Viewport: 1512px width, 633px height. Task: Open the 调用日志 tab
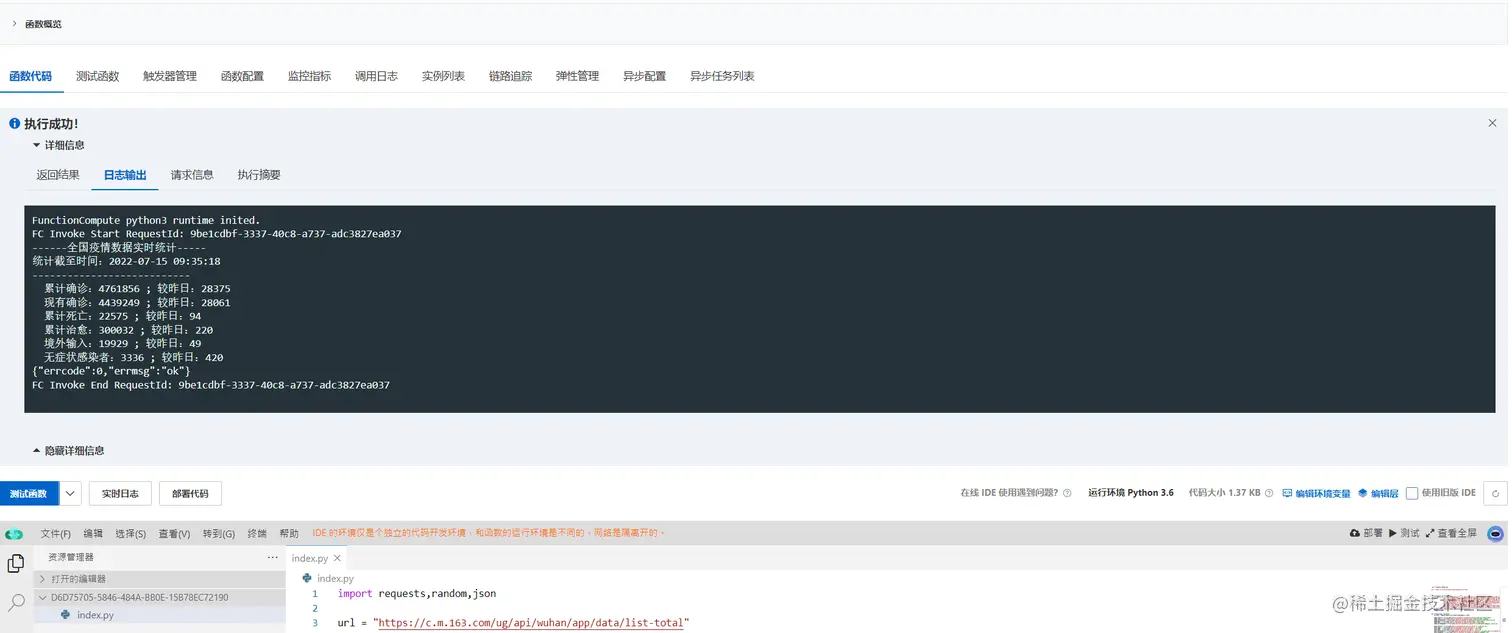(376, 76)
